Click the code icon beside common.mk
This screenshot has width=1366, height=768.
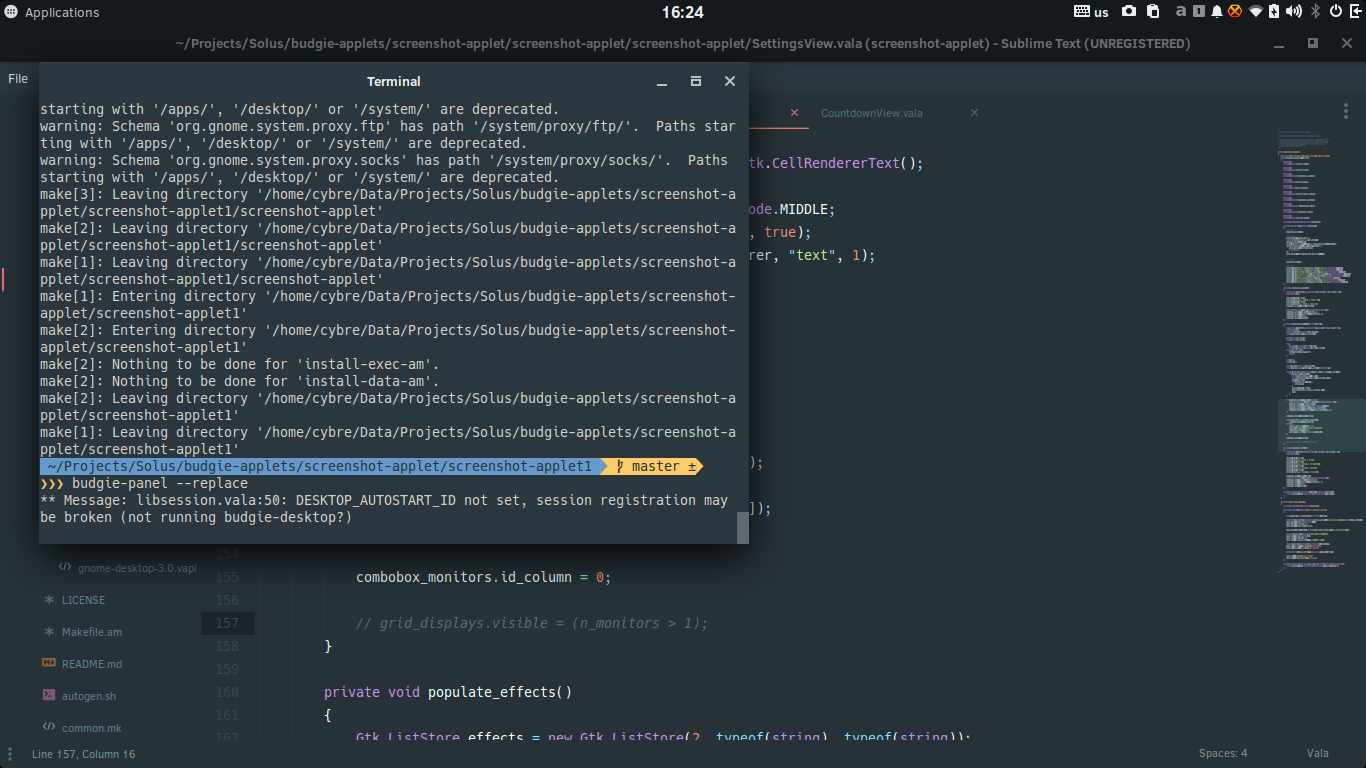tap(49, 727)
